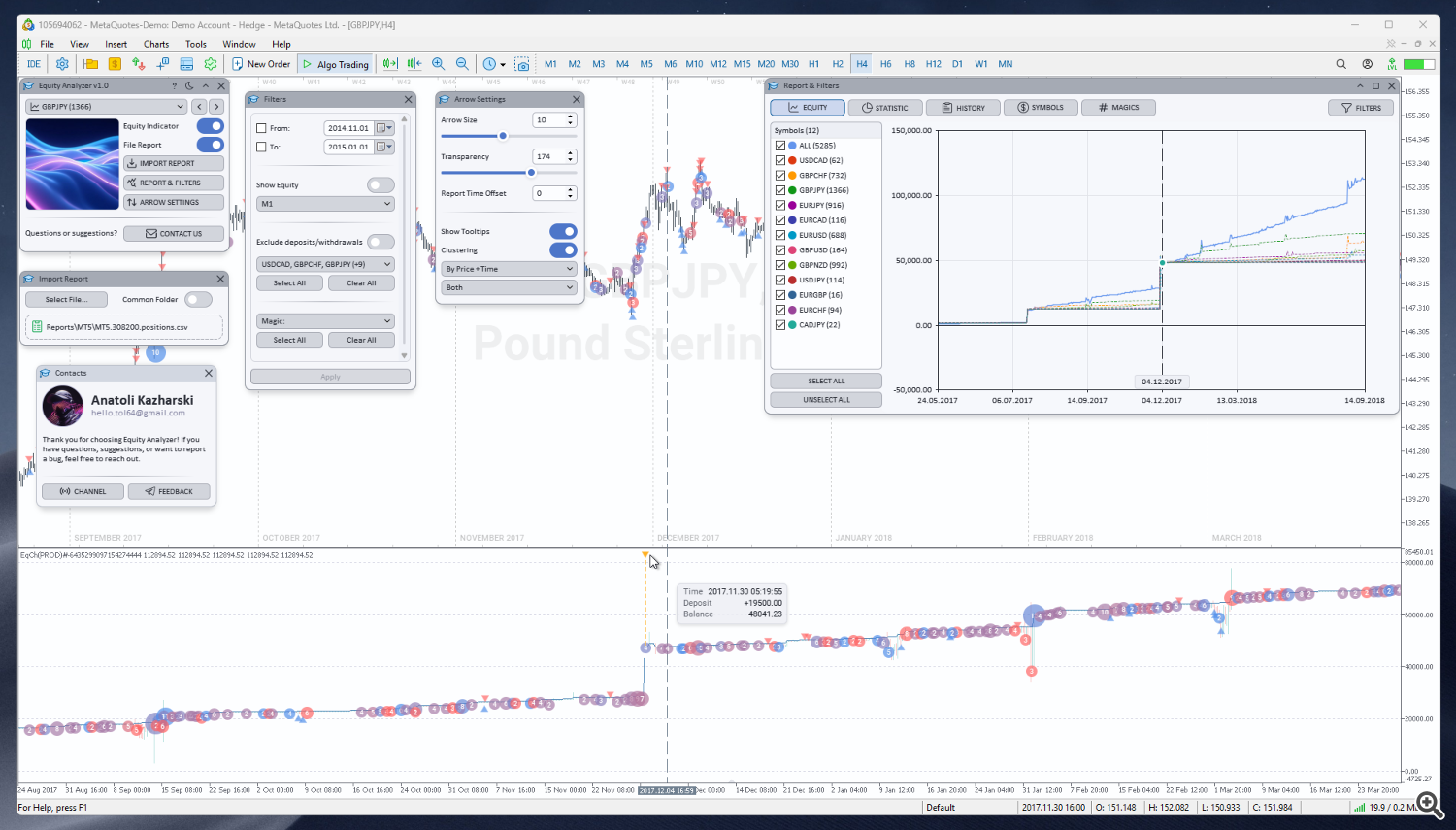This screenshot has height=830, width=1456.
Task: Check the From date checkbox
Action: pyautogui.click(x=261, y=128)
